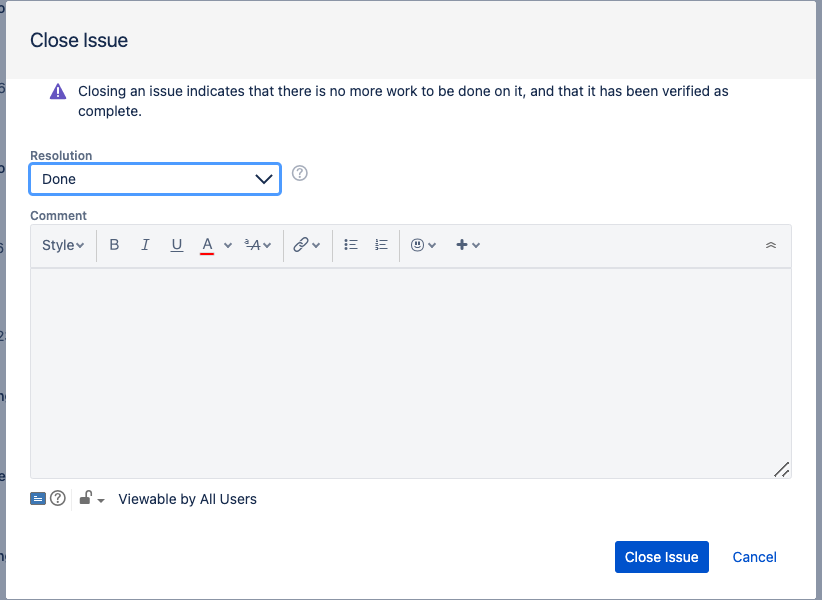Viewport: 822px width, 600px height.
Task: Click the help icon beside Resolution
Action: click(299, 173)
